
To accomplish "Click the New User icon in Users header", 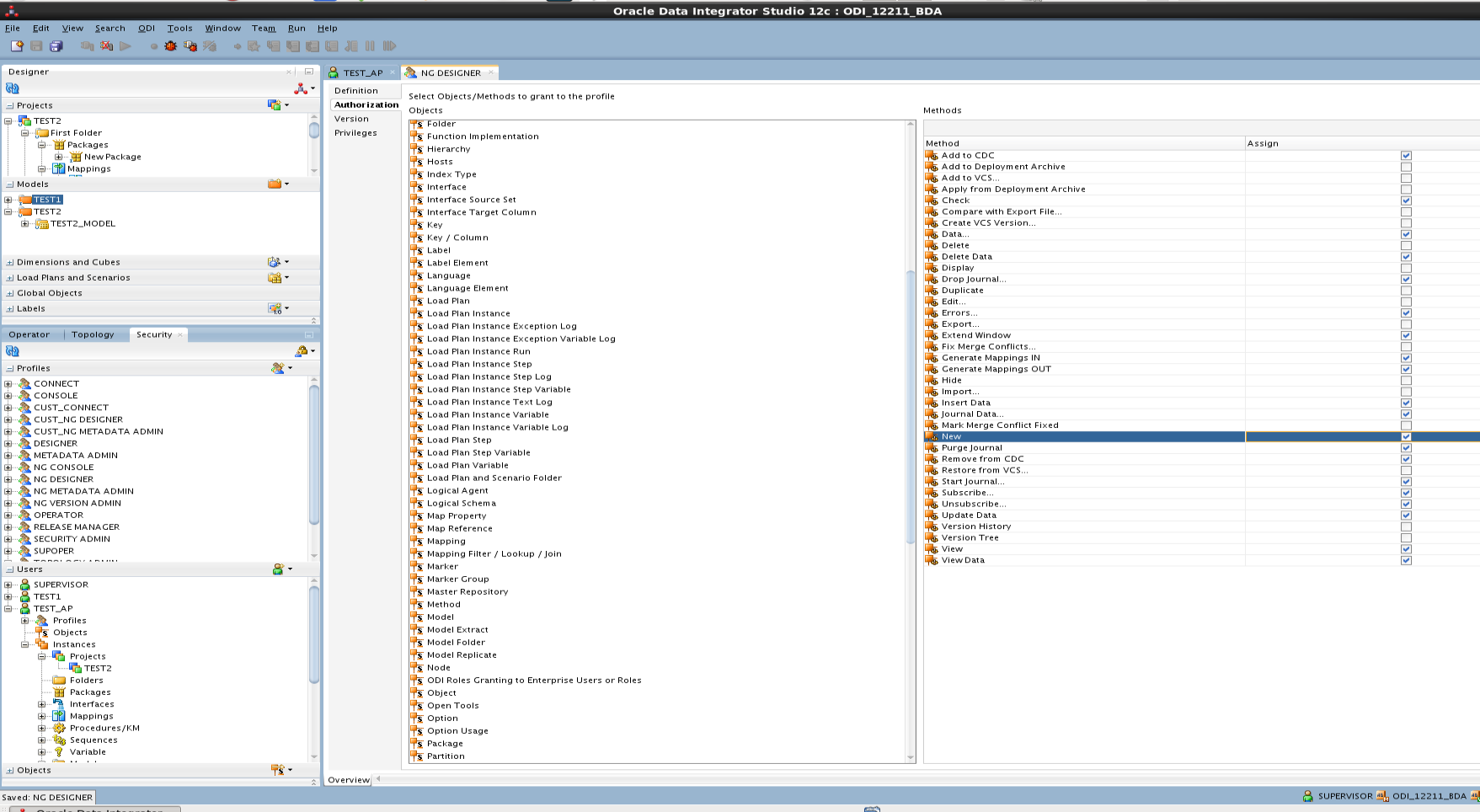I will (x=278, y=569).
